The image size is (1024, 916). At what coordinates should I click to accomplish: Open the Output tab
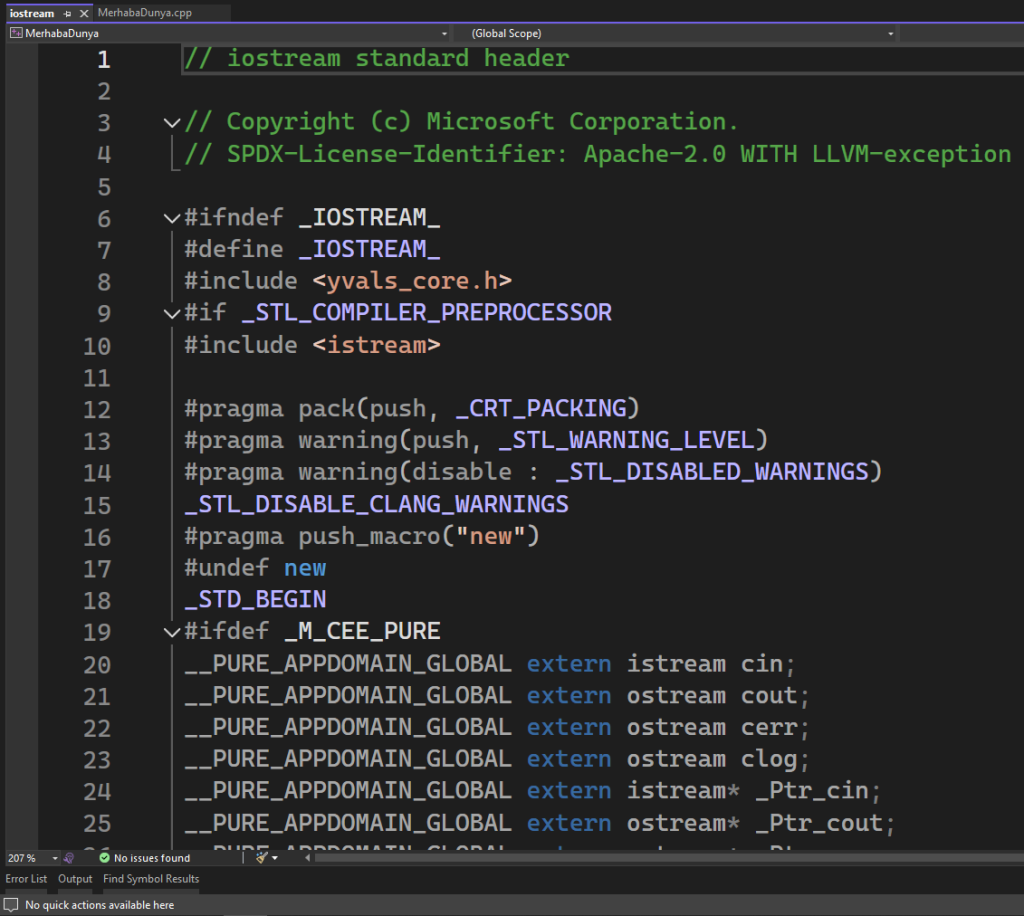click(x=75, y=879)
